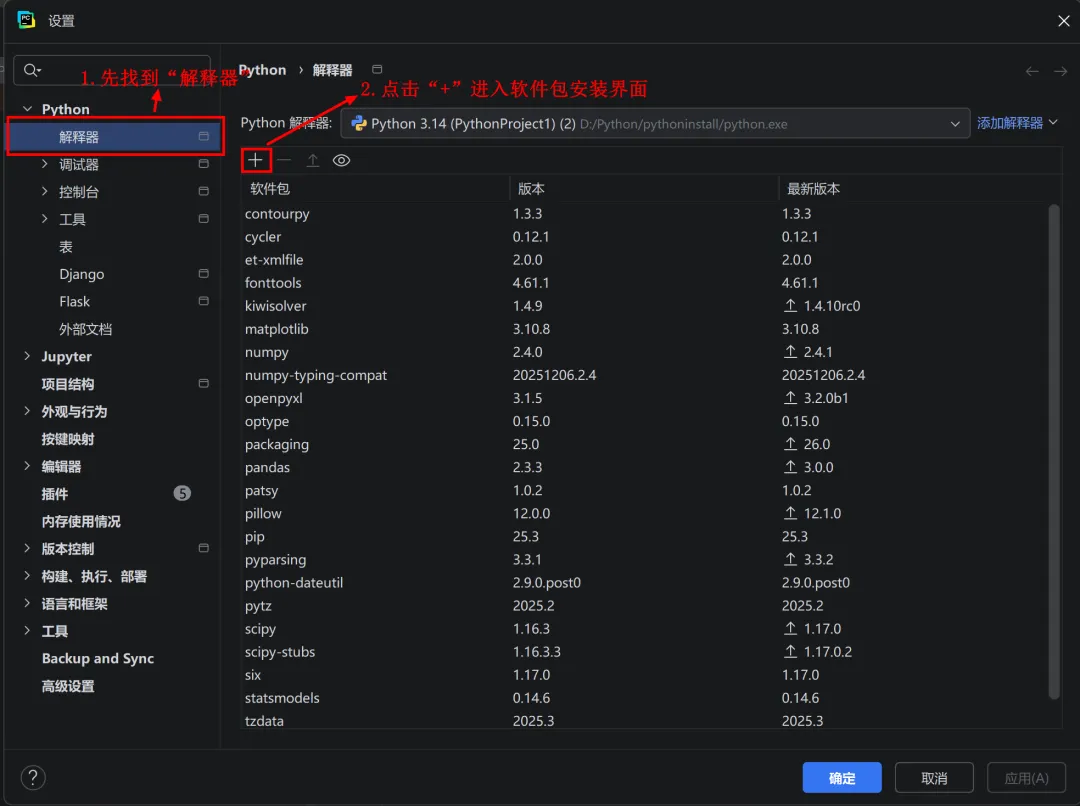Click the PyCharm logo in title bar
Viewport: 1080px width, 806px height.
click(26, 20)
